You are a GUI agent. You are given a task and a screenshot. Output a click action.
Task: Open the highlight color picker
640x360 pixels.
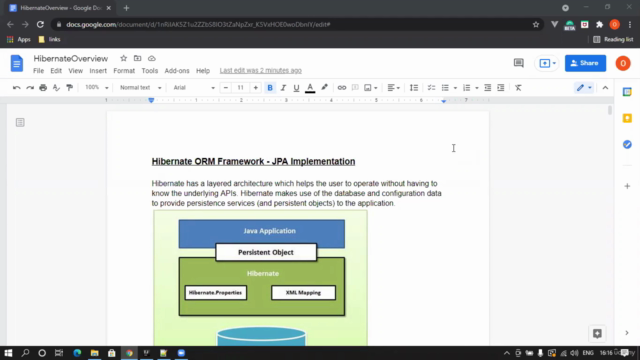(x=324, y=87)
